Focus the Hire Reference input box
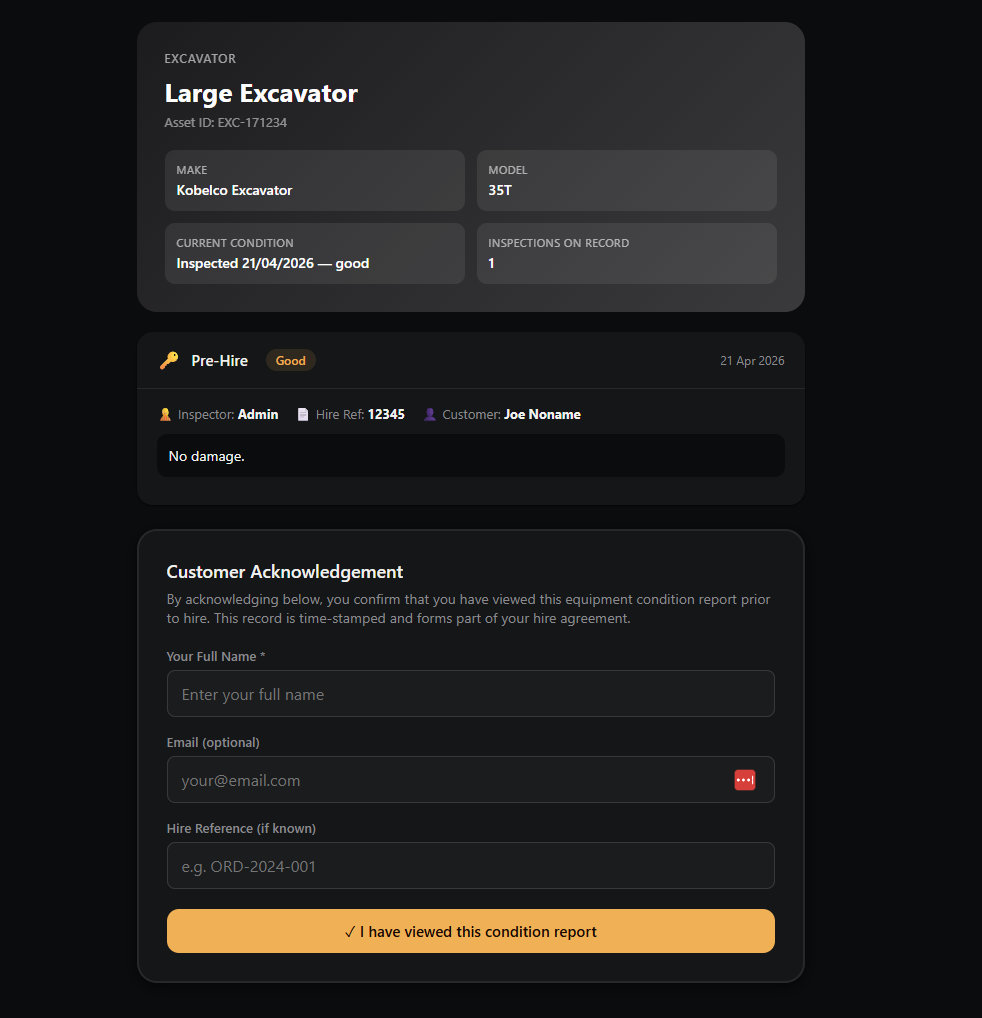 pyautogui.click(x=470, y=866)
